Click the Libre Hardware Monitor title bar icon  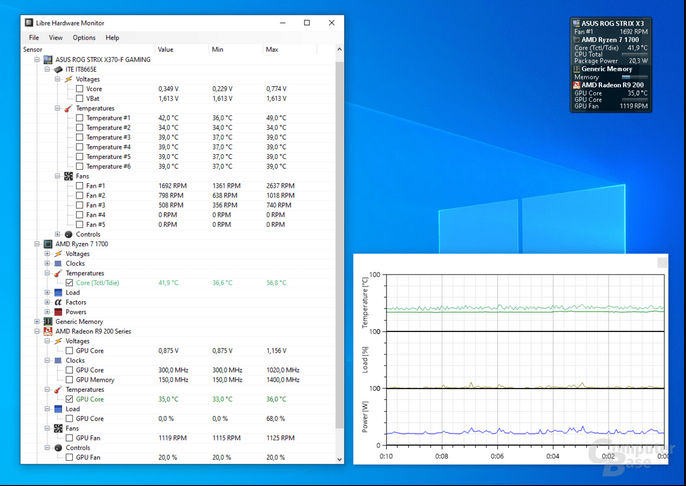point(29,23)
